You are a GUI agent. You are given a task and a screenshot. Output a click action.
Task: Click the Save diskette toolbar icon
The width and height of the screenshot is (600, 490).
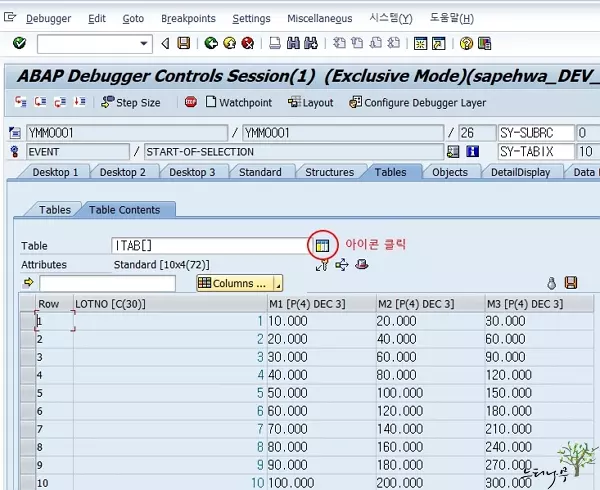[184, 43]
